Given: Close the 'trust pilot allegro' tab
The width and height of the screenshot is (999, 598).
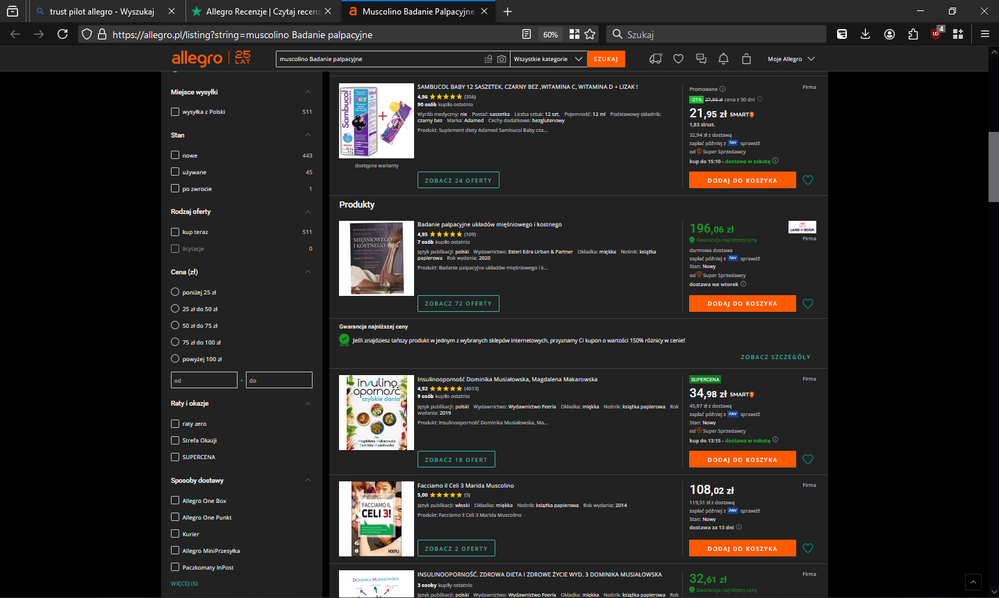Looking at the screenshot, I should (x=171, y=11).
